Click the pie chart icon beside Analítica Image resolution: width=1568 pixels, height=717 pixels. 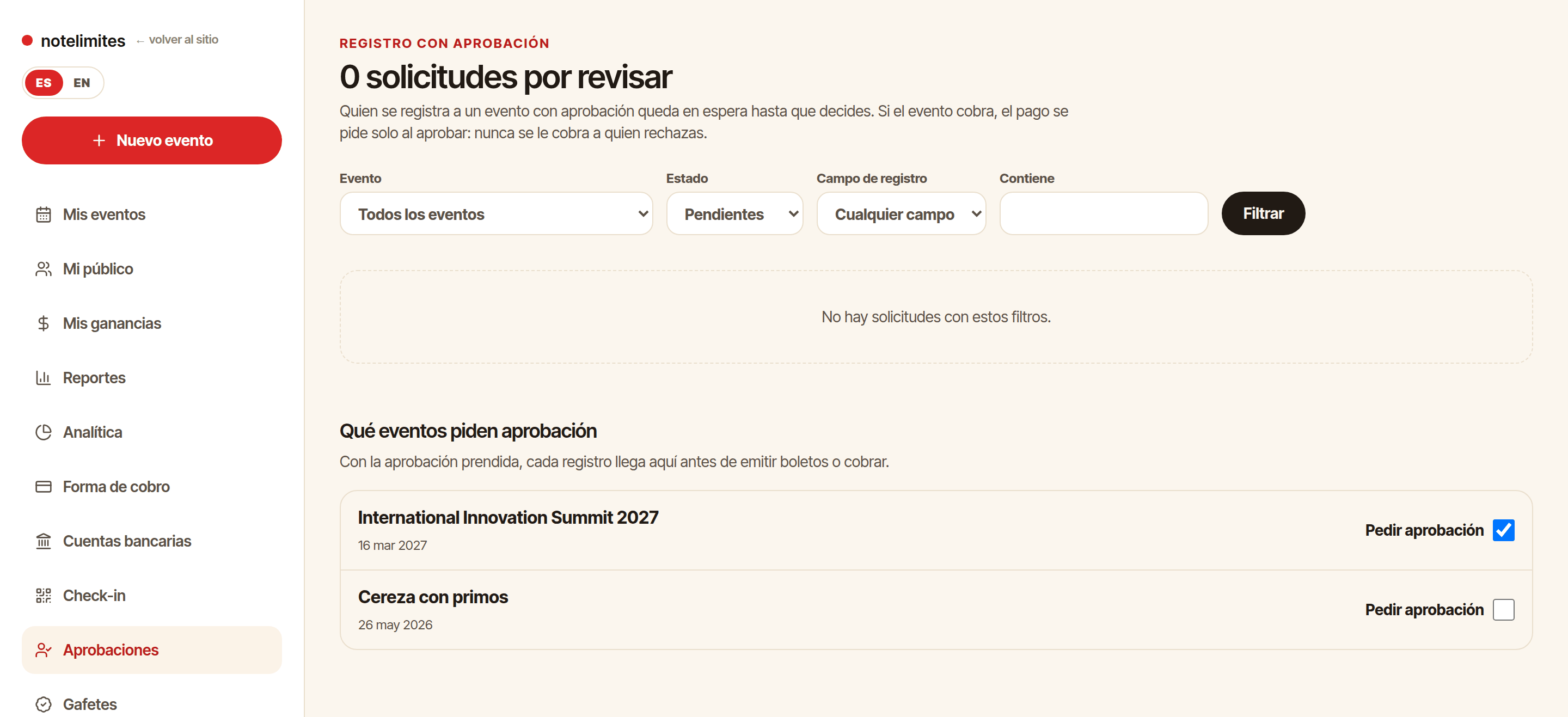click(x=43, y=432)
